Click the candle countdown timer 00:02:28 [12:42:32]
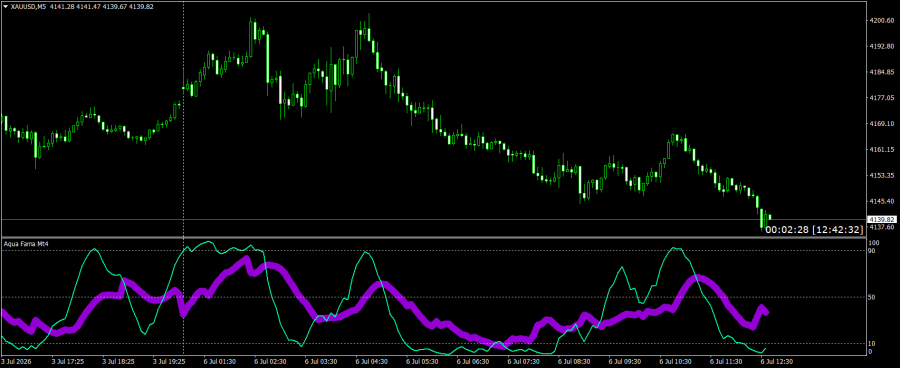900x368 pixels. click(x=814, y=230)
